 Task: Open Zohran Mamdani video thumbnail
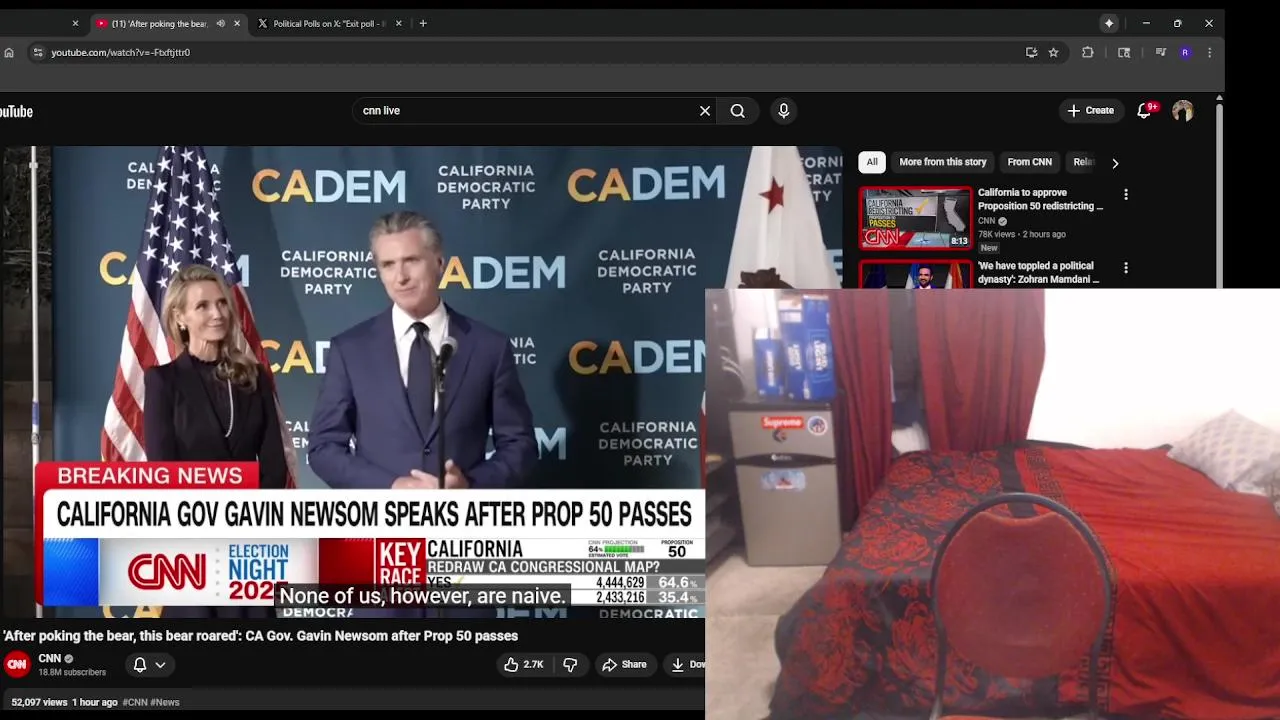pos(916,274)
